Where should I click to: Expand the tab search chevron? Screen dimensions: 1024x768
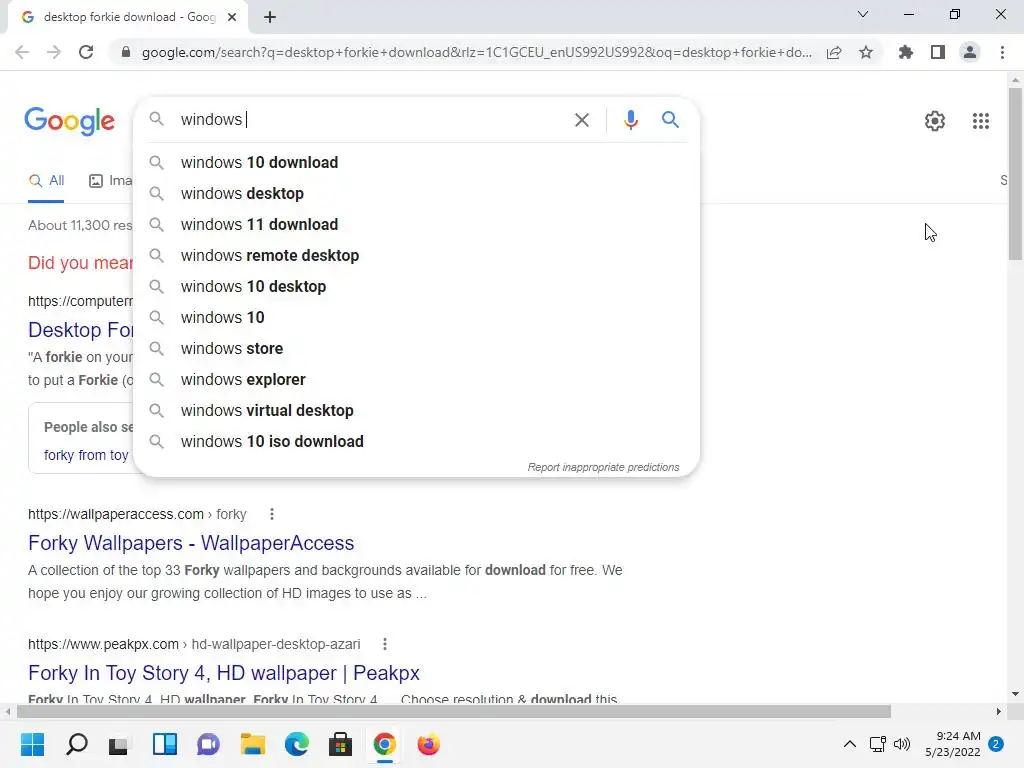(863, 14)
